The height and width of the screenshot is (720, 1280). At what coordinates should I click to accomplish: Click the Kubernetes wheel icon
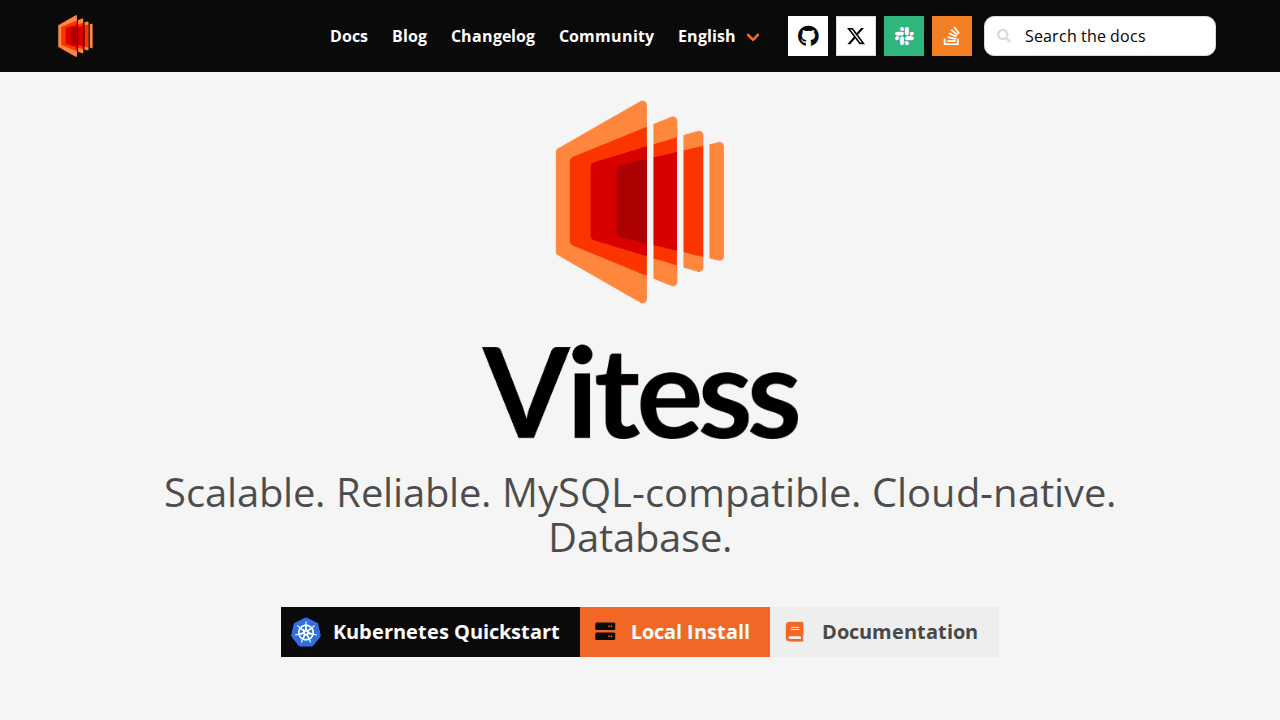306,632
